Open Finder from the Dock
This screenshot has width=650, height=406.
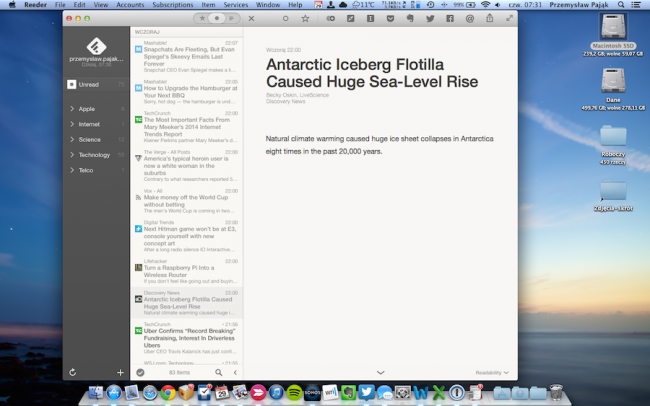click(x=96, y=392)
